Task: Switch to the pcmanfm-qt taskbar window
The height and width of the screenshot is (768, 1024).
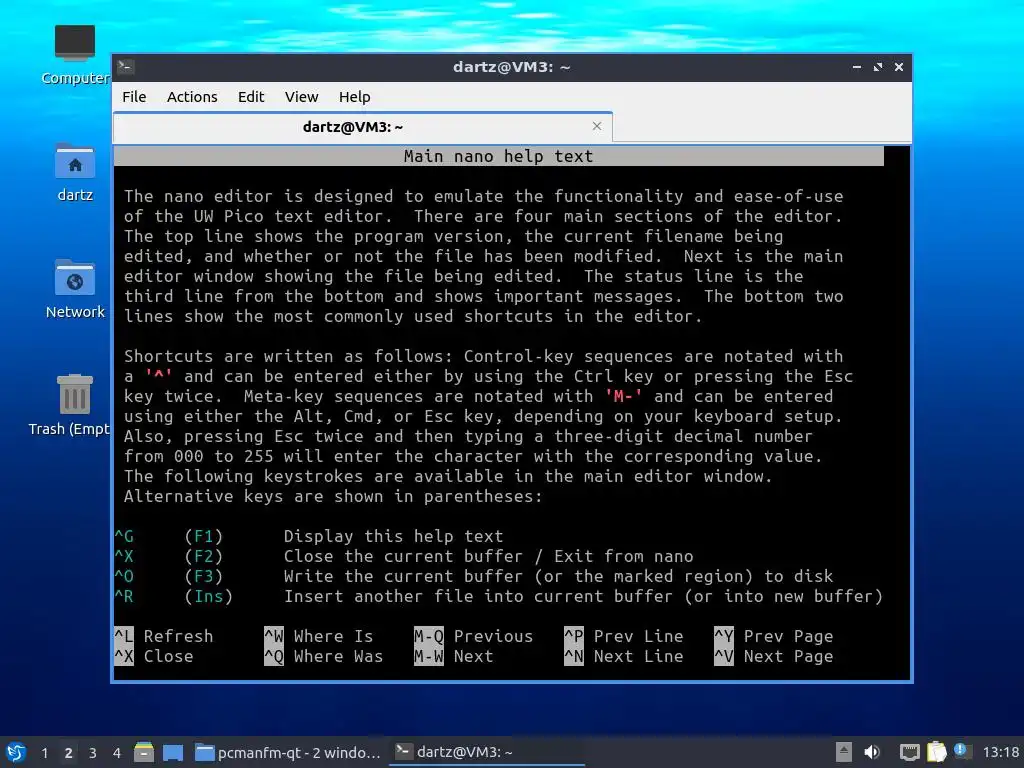Action: tap(288, 752)
